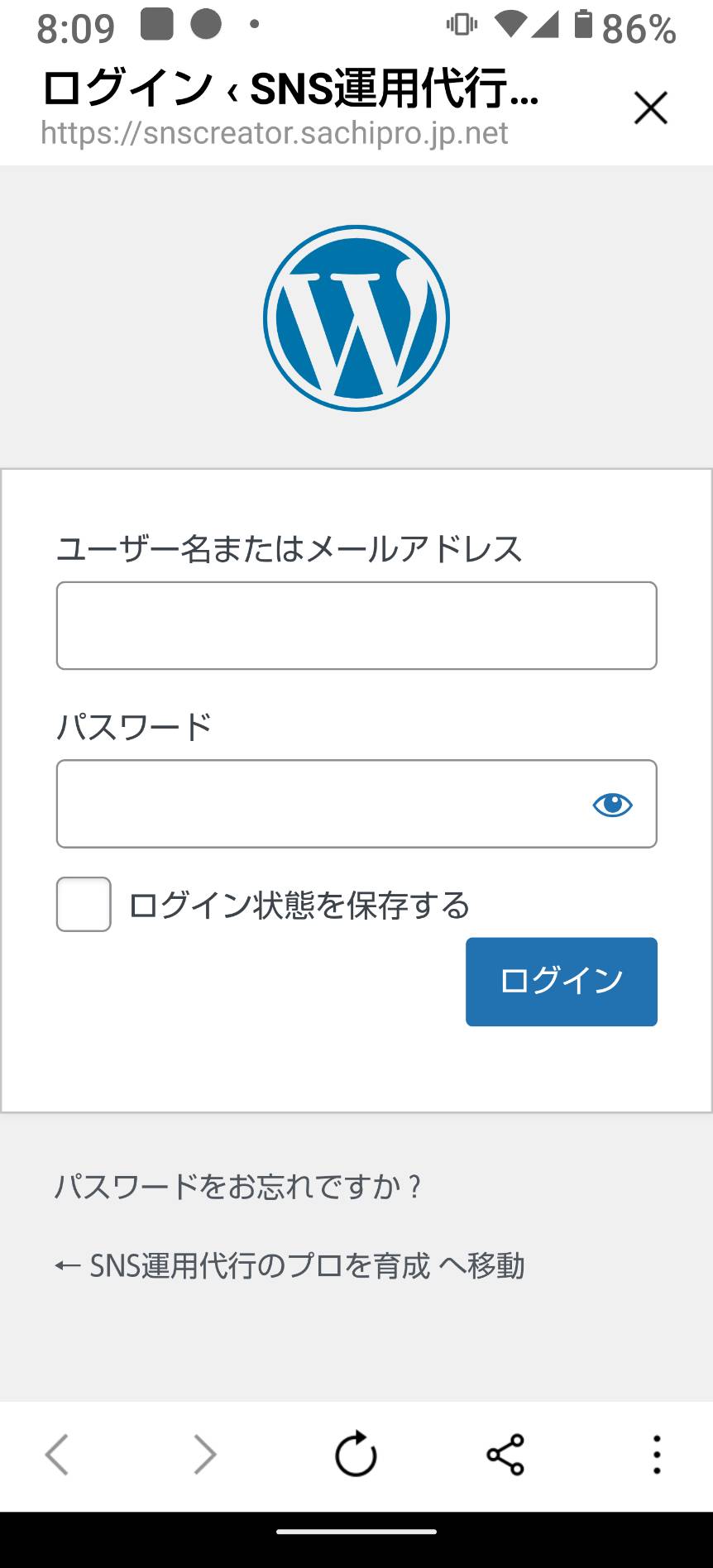
Task: Tap the battery icon in the status bar
Action: 584,25
